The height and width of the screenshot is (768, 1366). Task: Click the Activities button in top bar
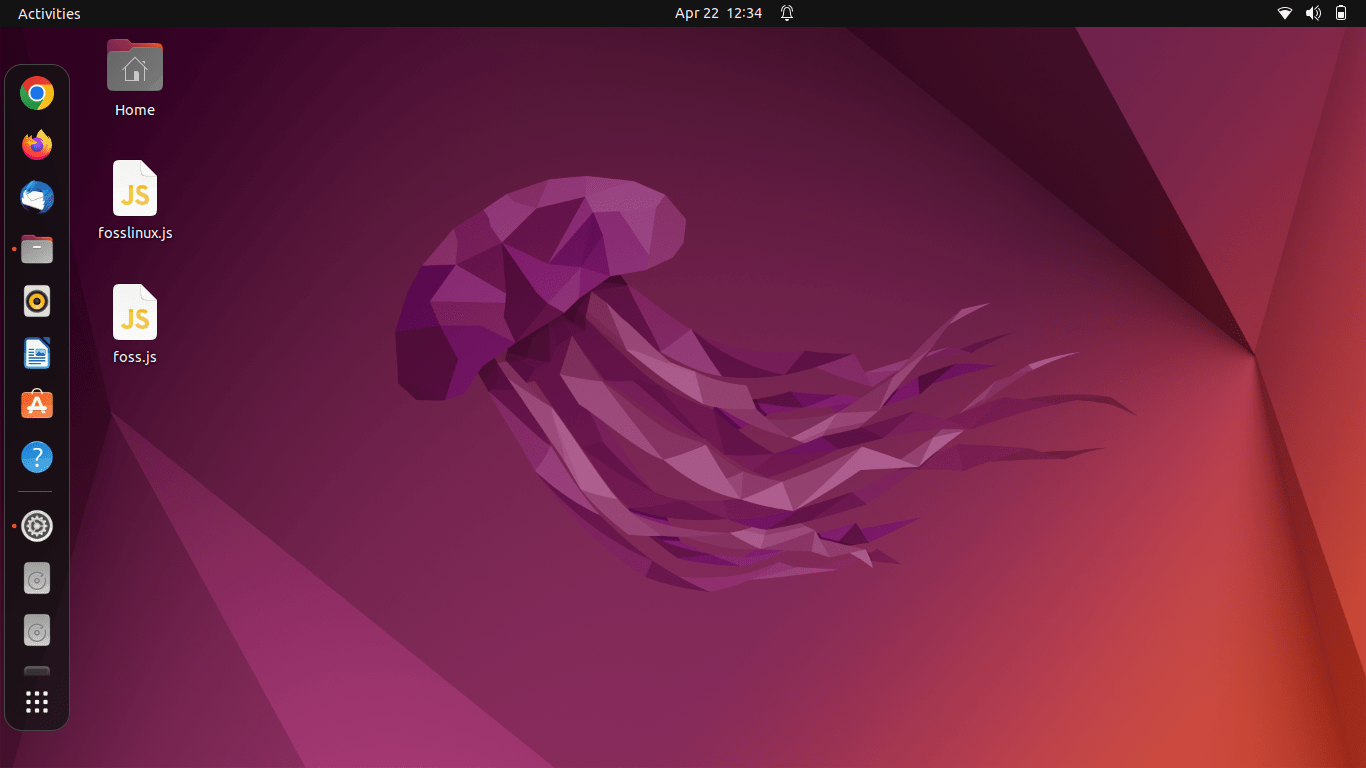[49, 14]
